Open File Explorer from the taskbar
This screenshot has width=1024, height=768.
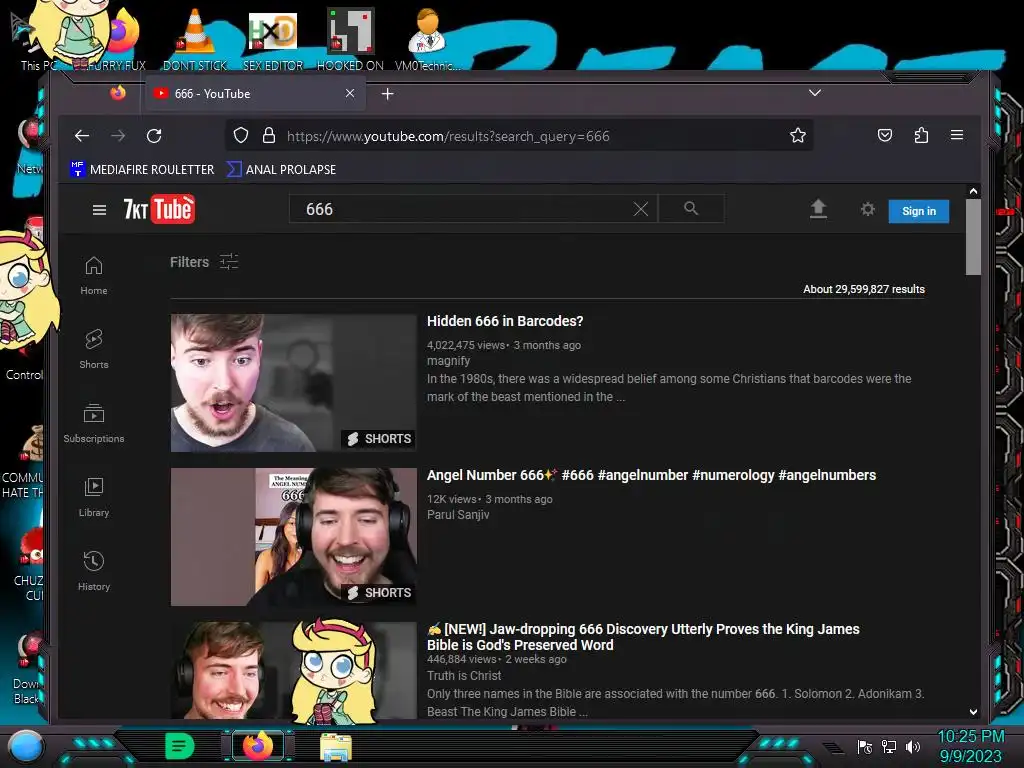coord(336,747)
